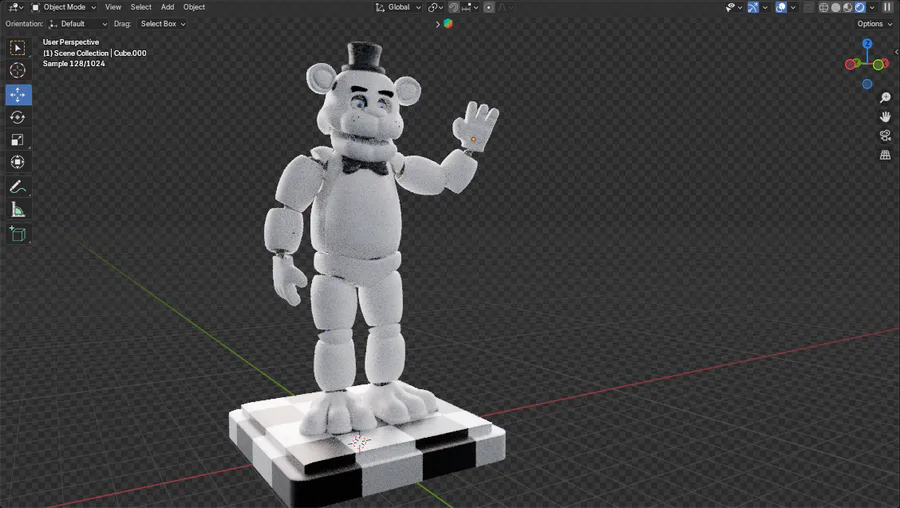The width and height of the screenshot is (900, 508).
Task: Click 'Sample 128/1024' text
Action: (73, 64)
